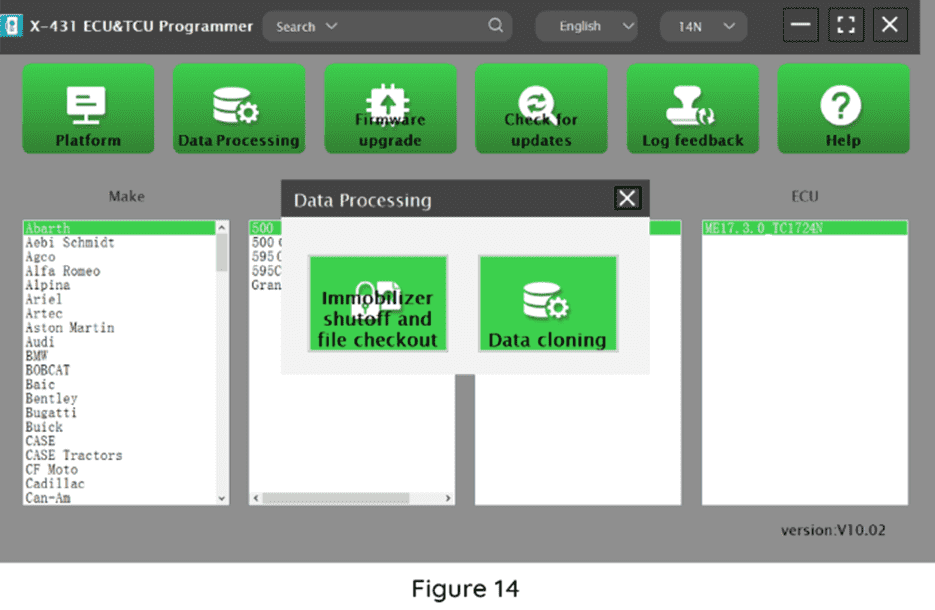935x610 pixels.
Task: Select Agco in Make list
Action: coord(119,256)
